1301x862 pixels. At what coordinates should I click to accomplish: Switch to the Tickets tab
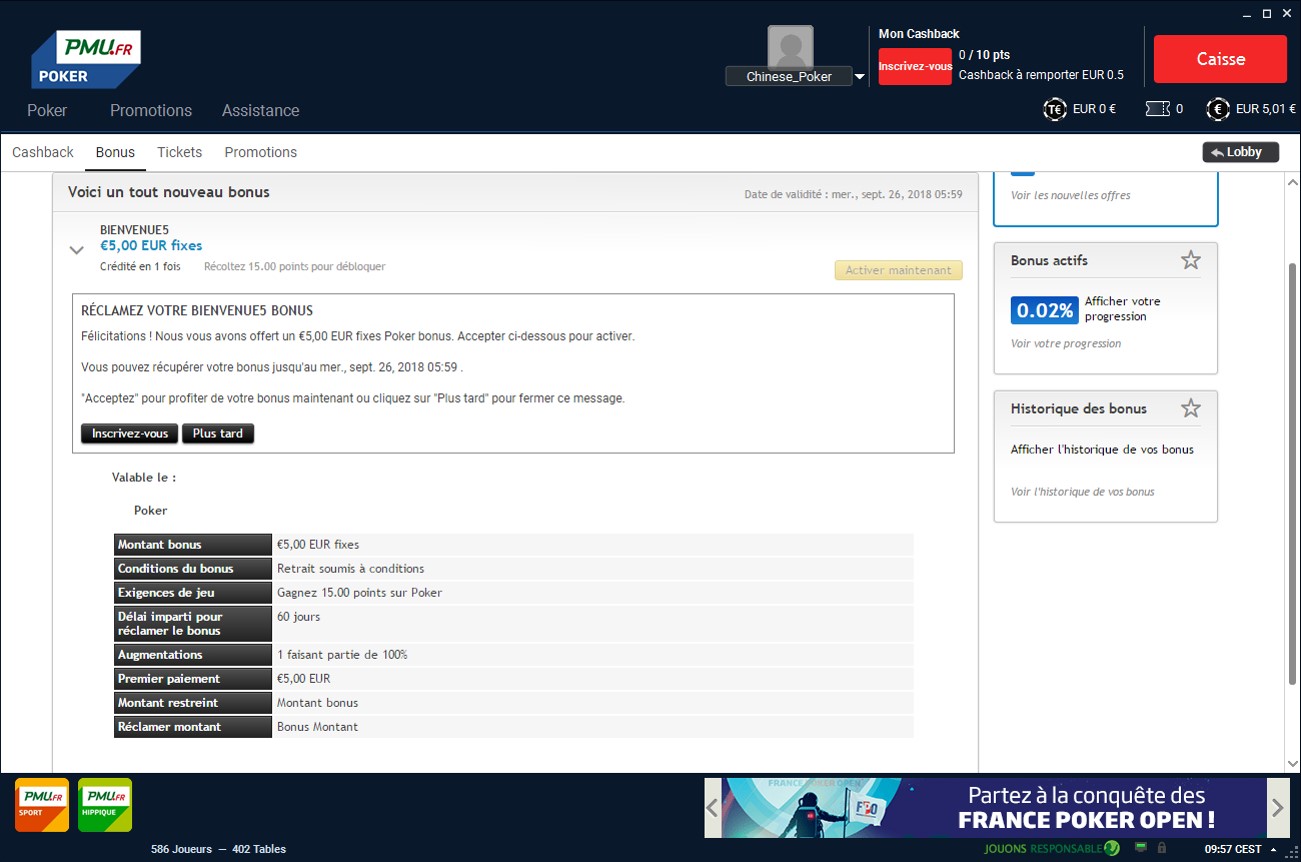tap(179, 152)
